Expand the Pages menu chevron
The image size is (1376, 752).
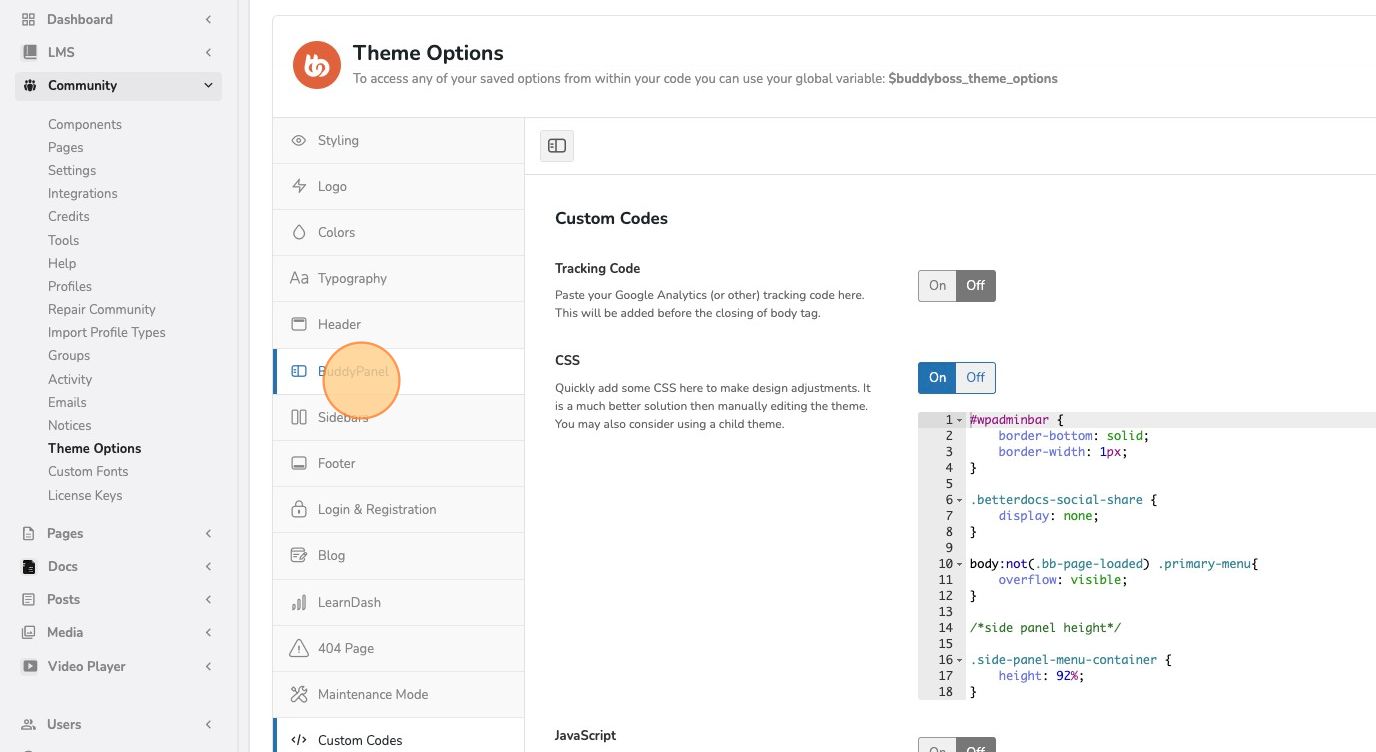[208, 533]
